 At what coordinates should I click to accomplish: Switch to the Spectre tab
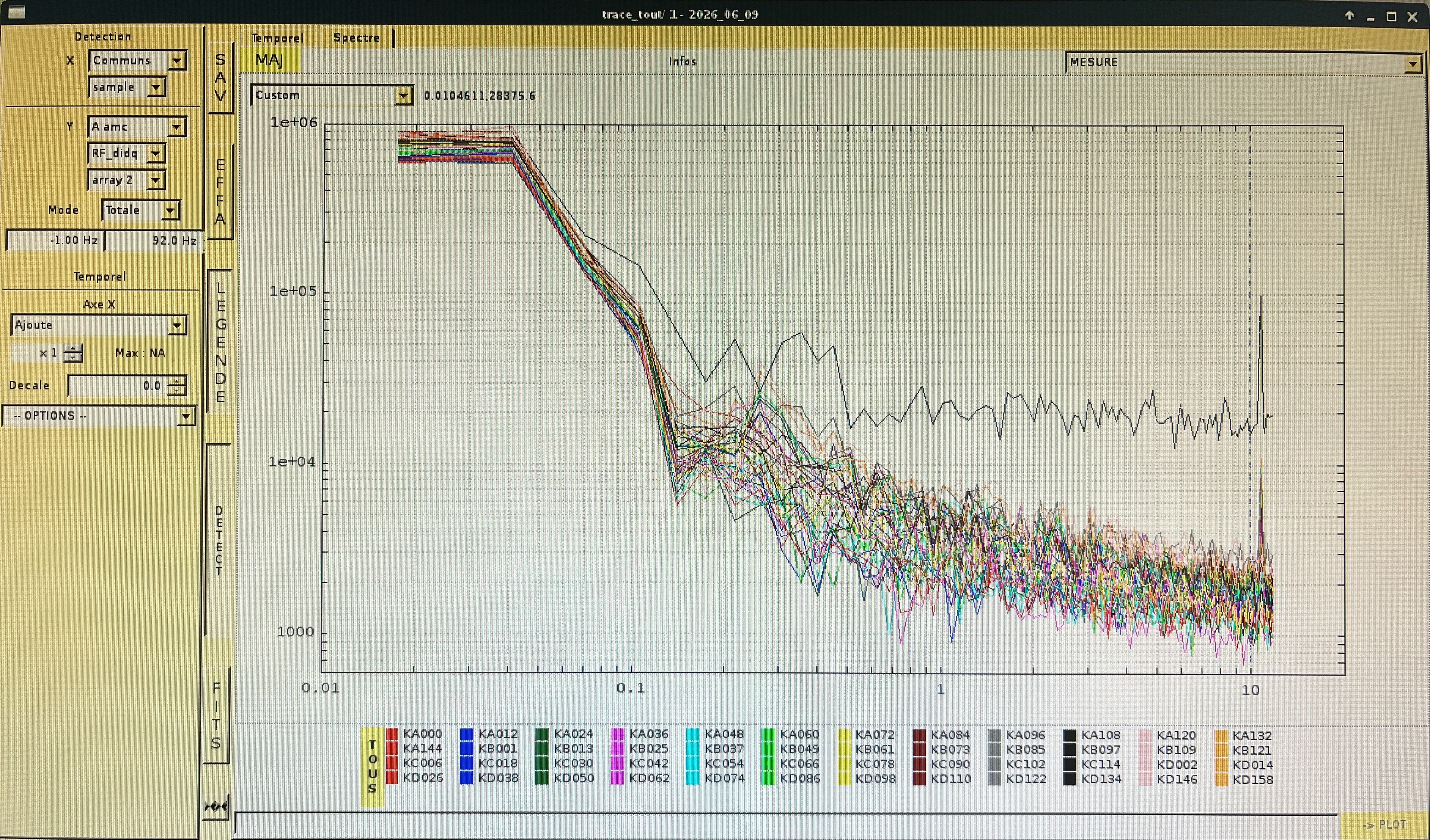357,38
